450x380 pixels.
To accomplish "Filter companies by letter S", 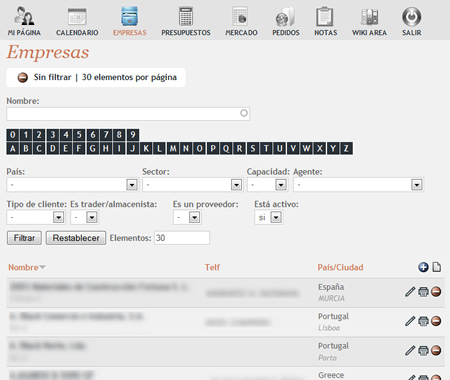I will pyautogui.click(x=253, y=148).
